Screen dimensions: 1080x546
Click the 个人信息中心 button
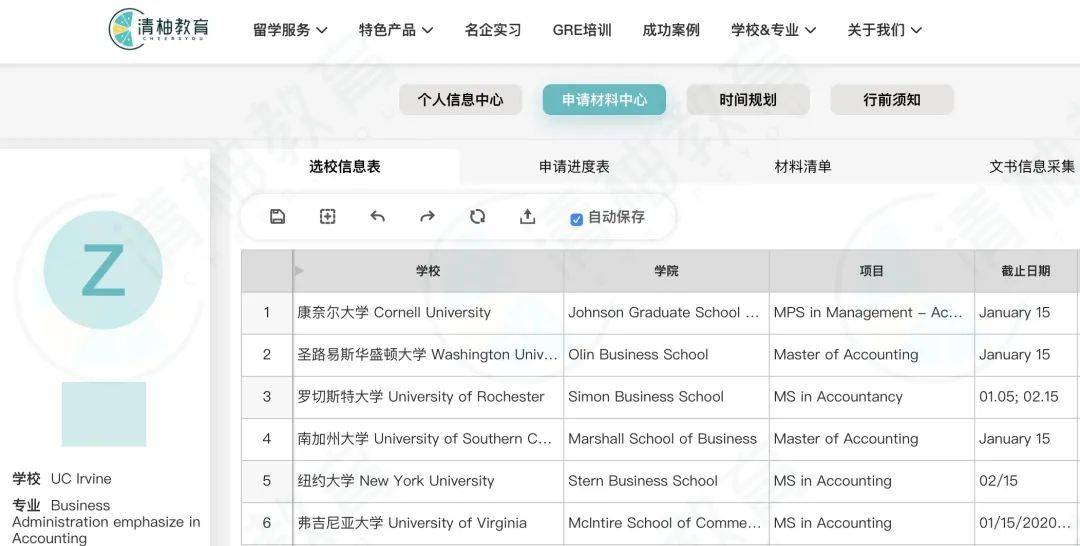click(x=460, y=99)
